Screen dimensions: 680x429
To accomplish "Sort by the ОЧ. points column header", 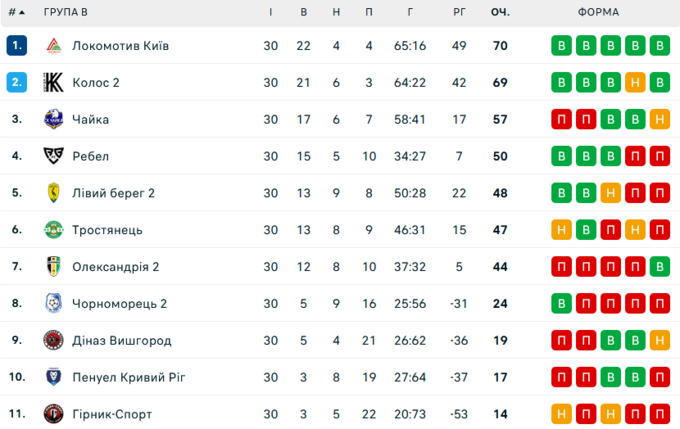I will point(500,12).
